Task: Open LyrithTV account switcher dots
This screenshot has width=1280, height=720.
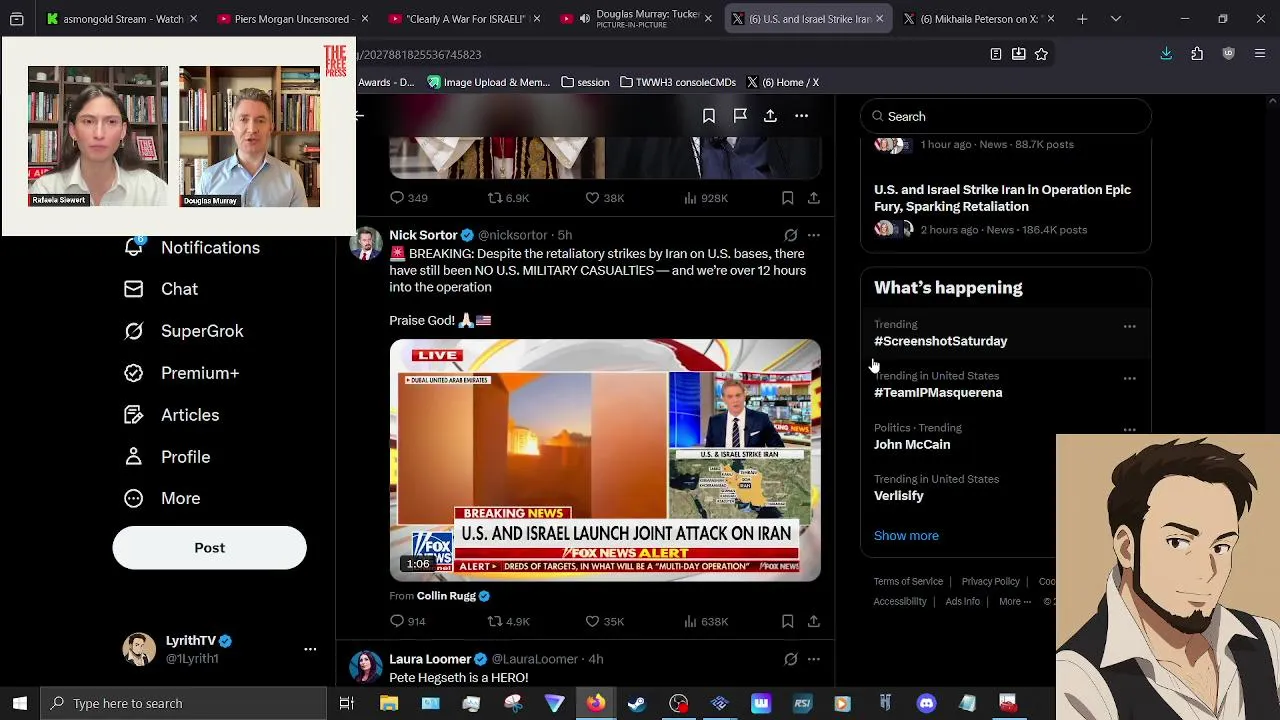Action: click(x=310, y=649)
